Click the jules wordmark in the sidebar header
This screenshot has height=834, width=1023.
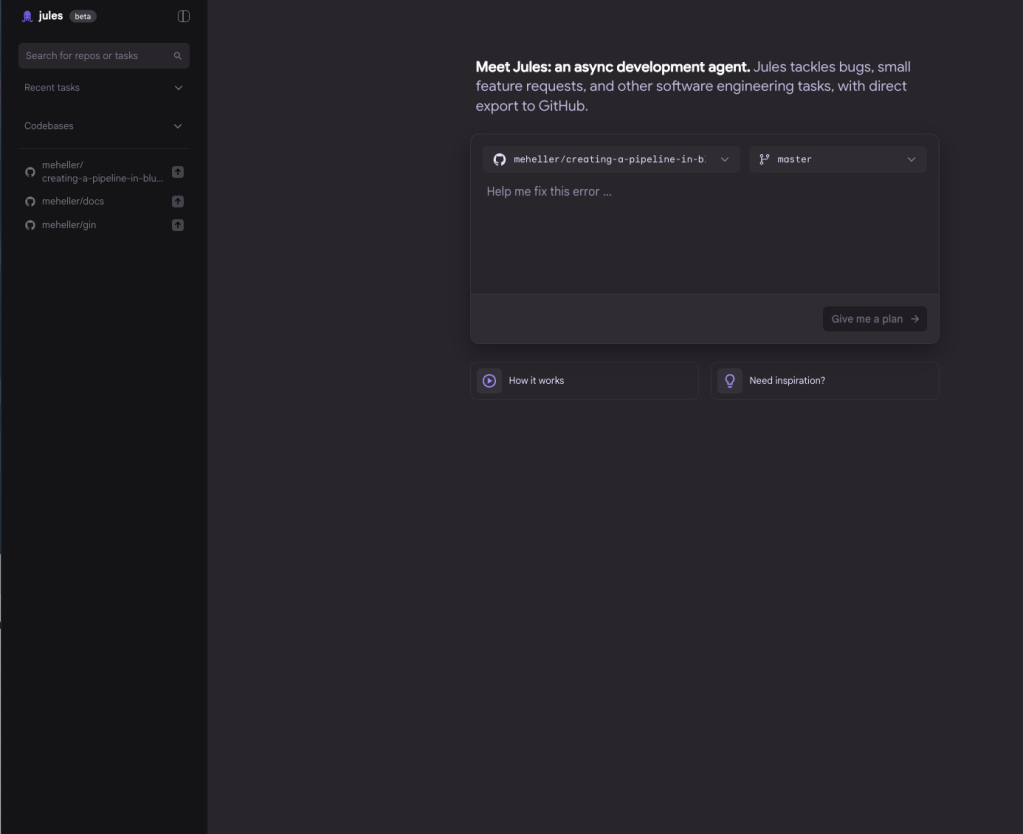coord(50,16)
